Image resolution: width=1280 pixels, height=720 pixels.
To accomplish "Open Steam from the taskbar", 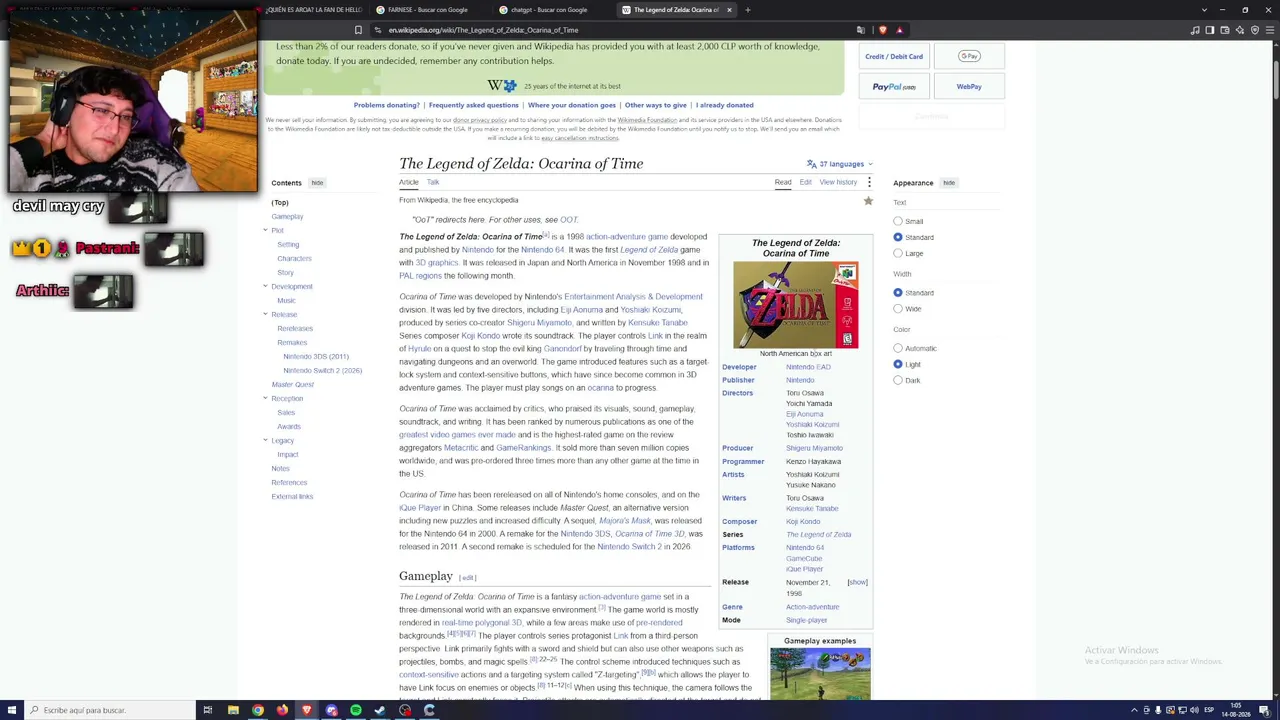I will point(380,710).
